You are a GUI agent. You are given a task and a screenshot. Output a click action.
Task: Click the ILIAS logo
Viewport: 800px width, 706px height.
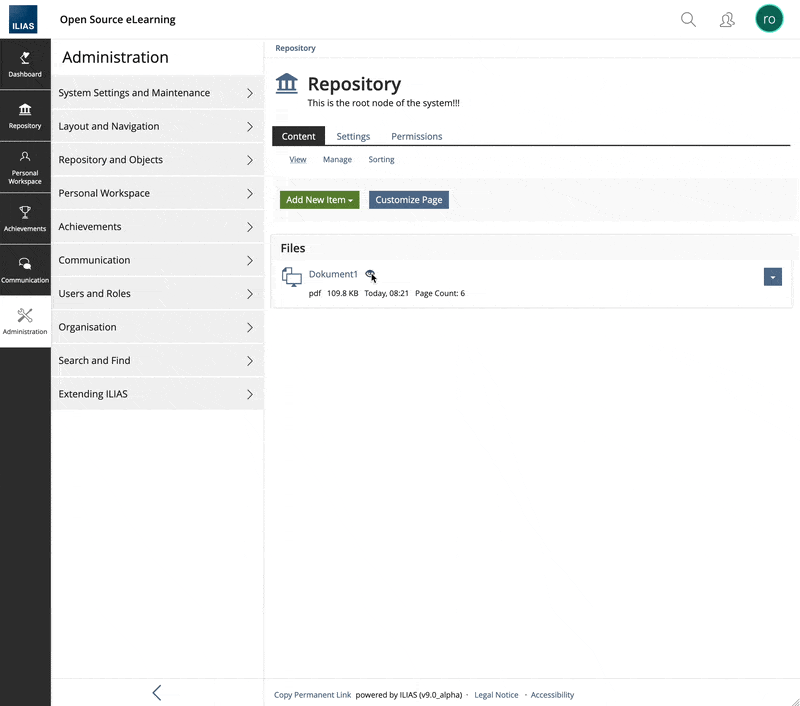pyautogui.click(x=24, y=20)
